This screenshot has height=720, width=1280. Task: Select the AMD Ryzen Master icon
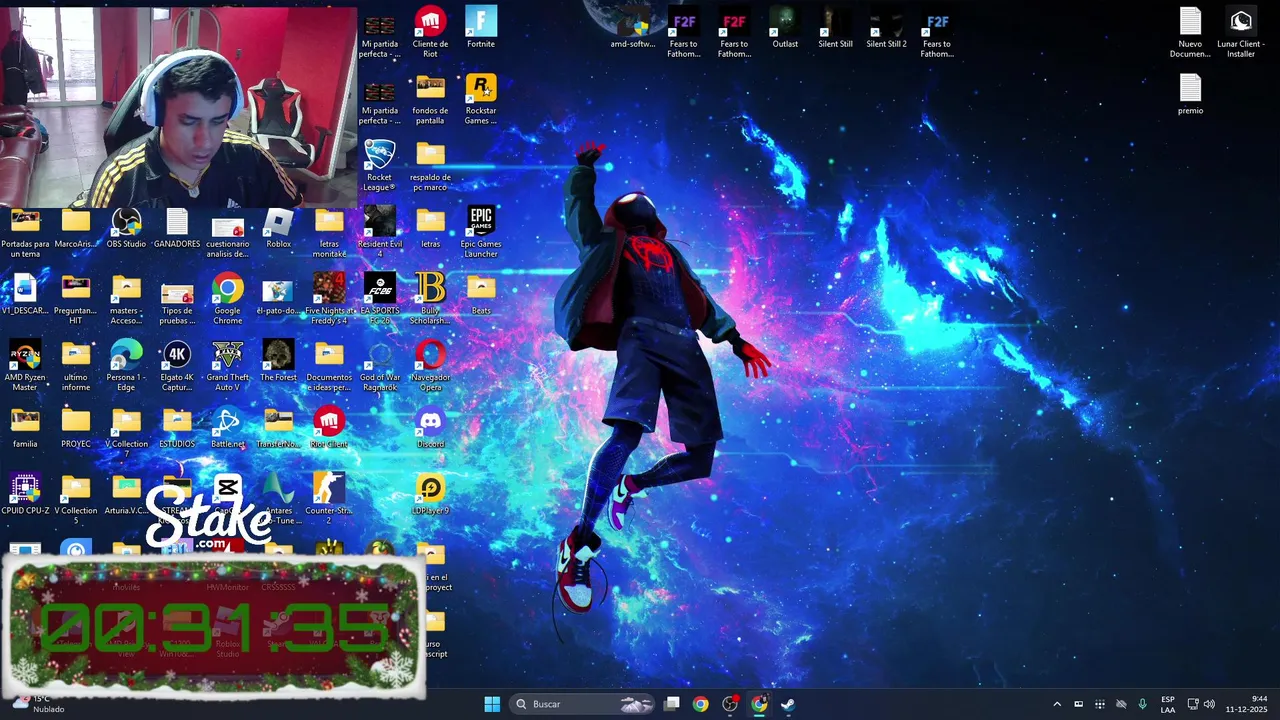pyautogui.click(x=25, y=366)
